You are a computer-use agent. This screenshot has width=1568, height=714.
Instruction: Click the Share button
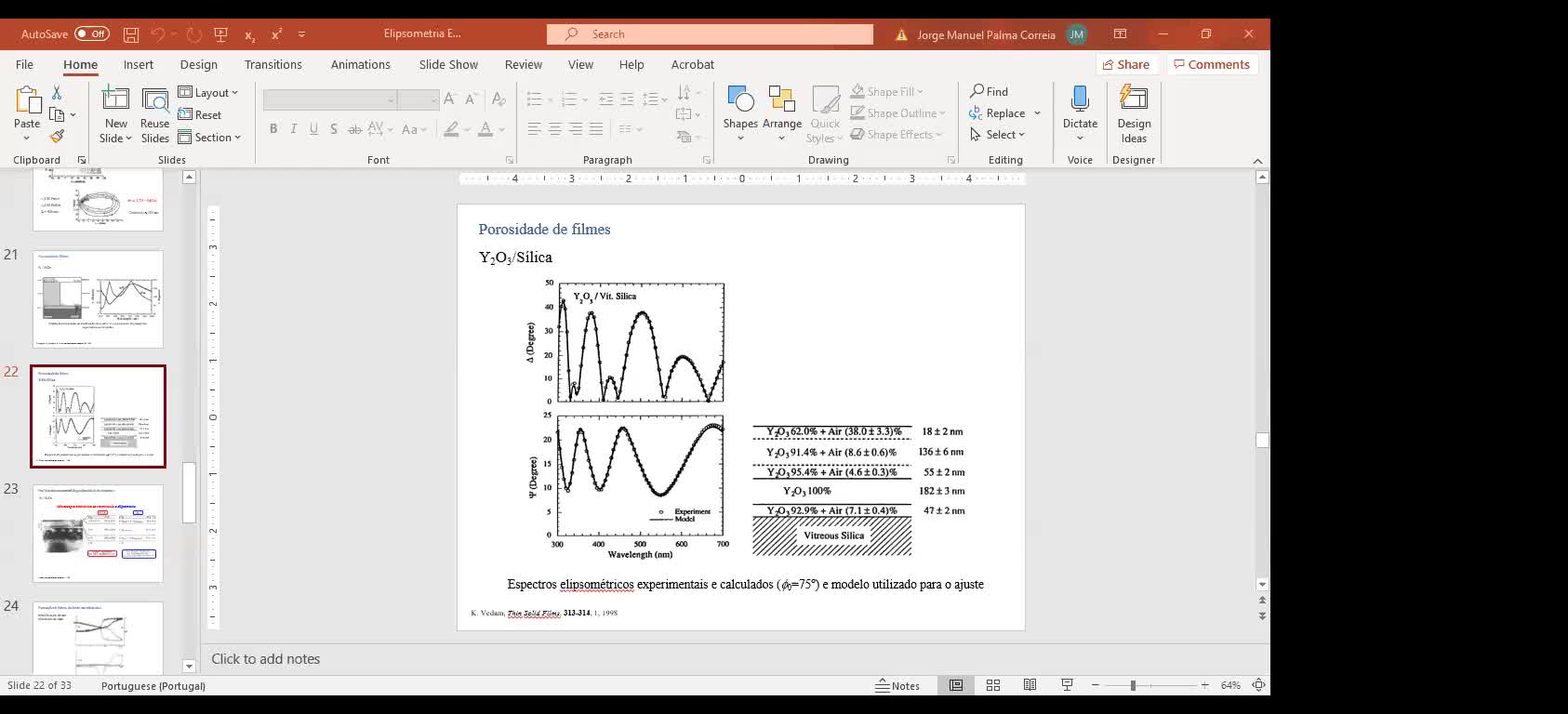click(1125, 64)
